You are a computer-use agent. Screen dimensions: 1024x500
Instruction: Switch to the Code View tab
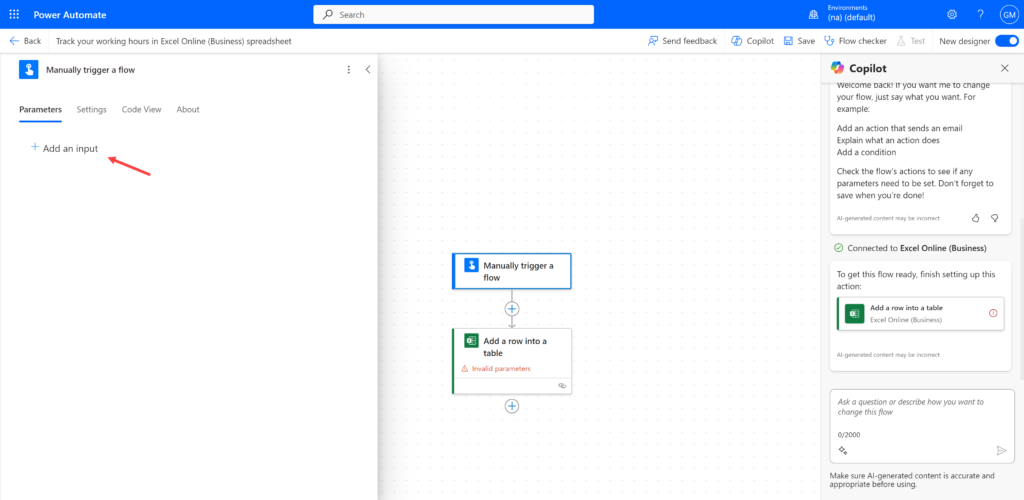click(142, 110)
